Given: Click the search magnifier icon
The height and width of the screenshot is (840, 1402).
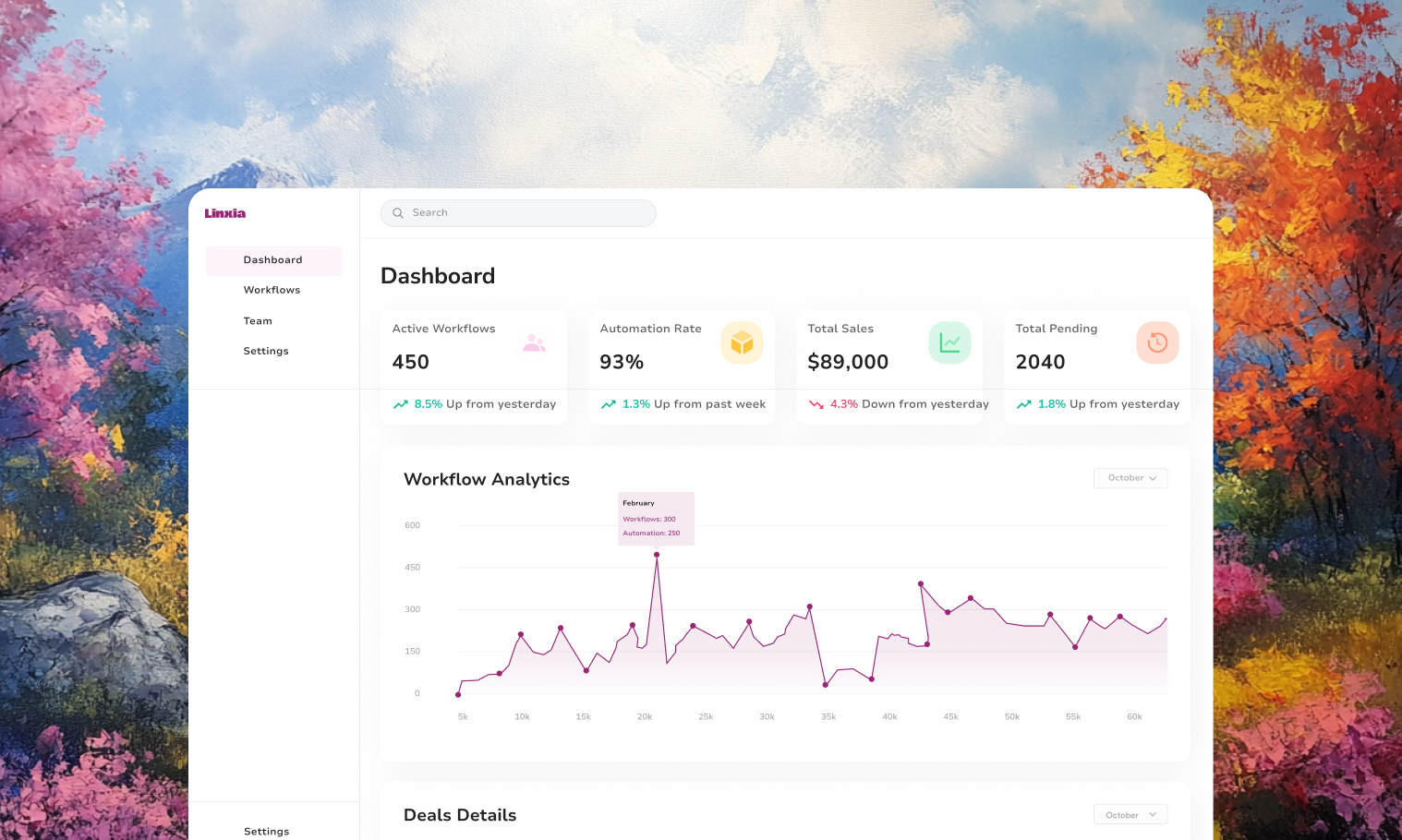Looking at the screenshot, I should 397,212.
